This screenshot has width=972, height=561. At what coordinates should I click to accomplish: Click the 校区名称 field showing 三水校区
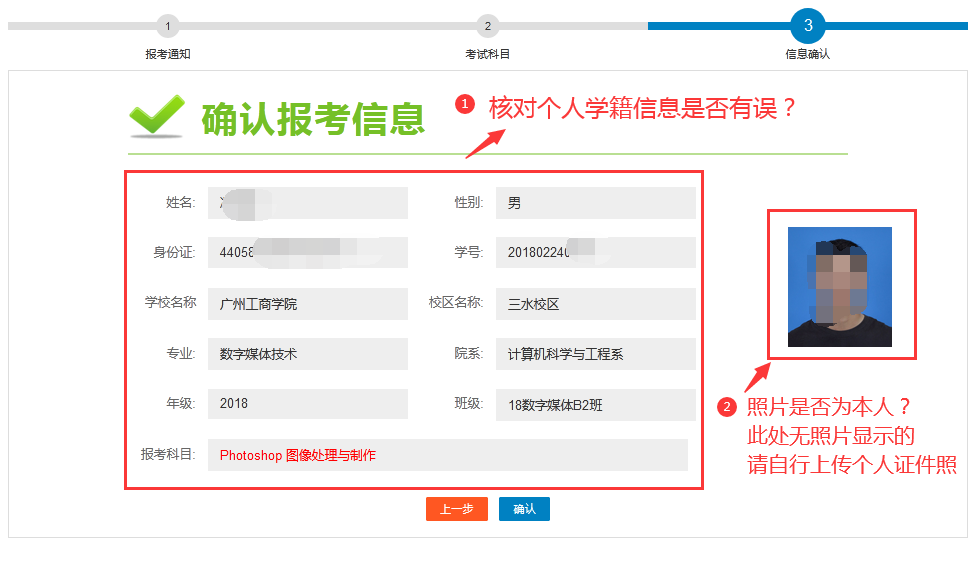pyautogui.click(x=595, y=304)
